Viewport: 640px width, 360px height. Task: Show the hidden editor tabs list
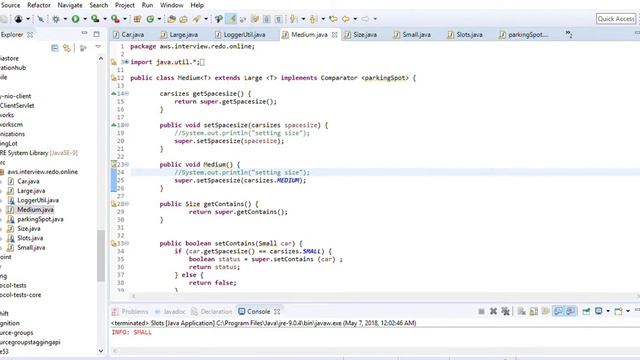569,35
